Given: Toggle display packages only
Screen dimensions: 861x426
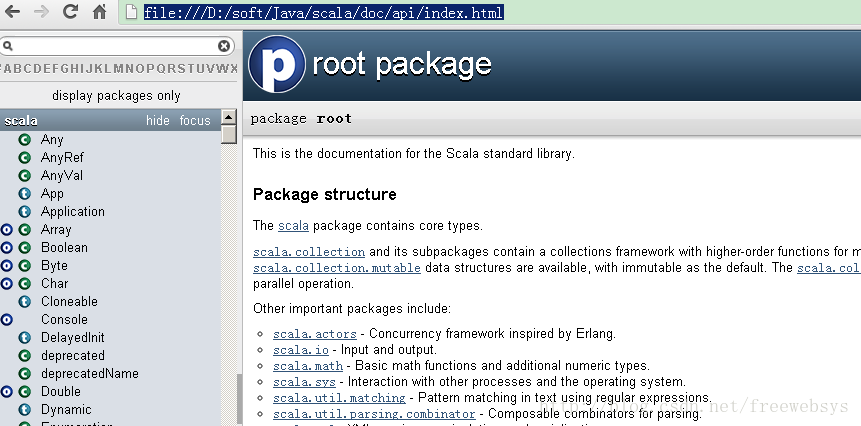Looking at the screenshot, I should pos(116,96).
